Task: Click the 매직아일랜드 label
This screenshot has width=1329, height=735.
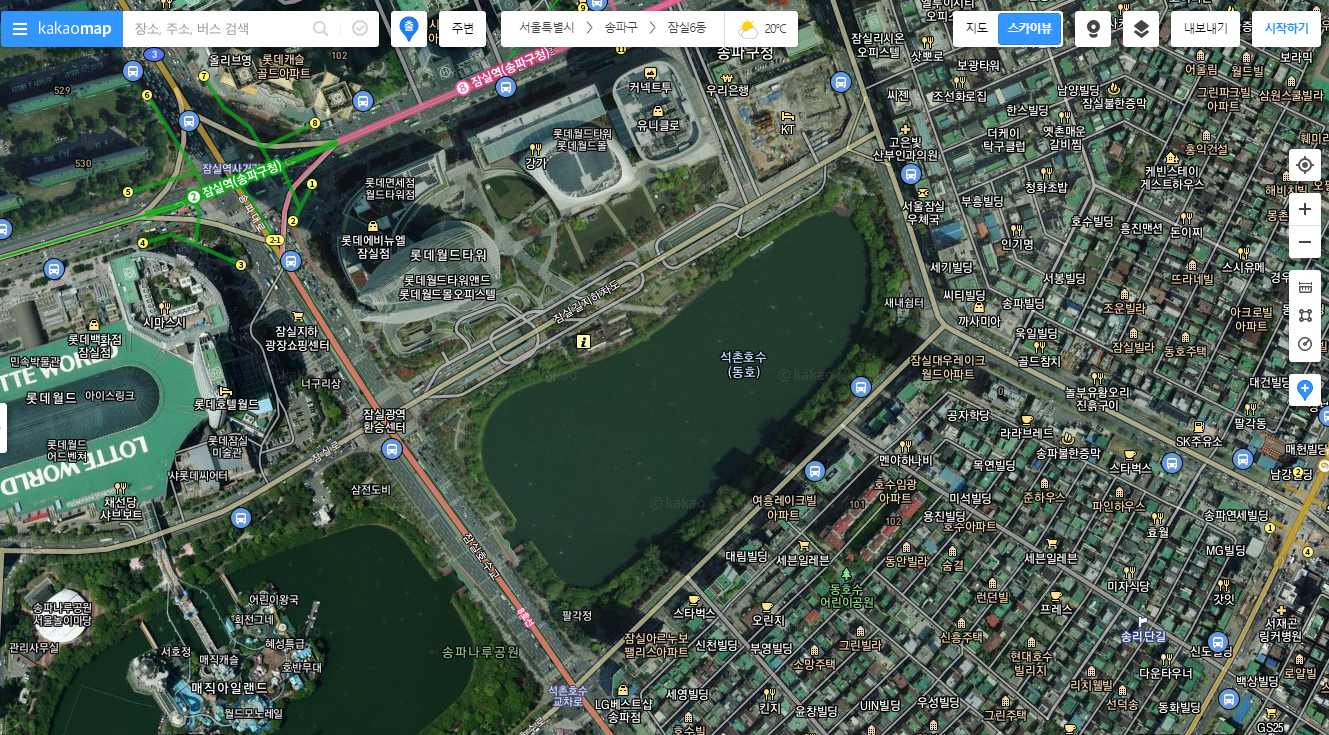Action: (230, 688)
